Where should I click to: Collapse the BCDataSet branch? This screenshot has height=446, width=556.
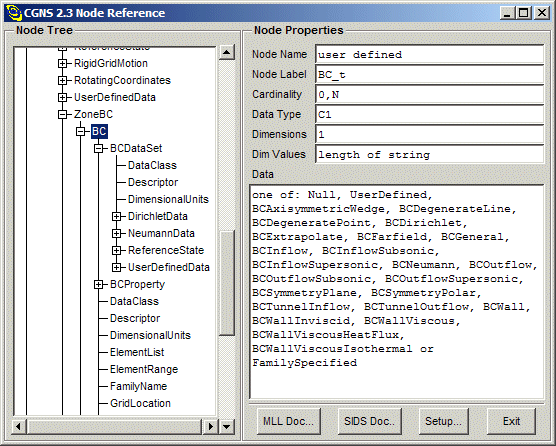[x=99, y=149]
